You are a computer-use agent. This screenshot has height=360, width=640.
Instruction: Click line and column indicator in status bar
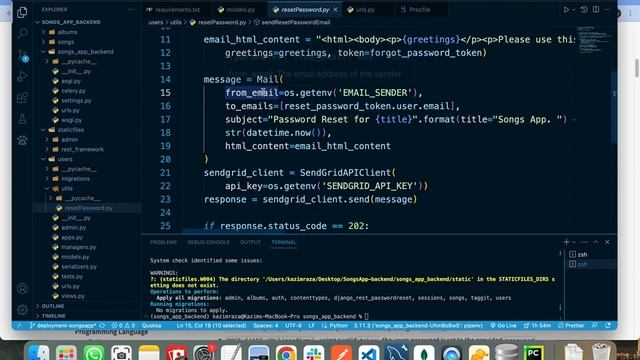(x=211, y=326)
